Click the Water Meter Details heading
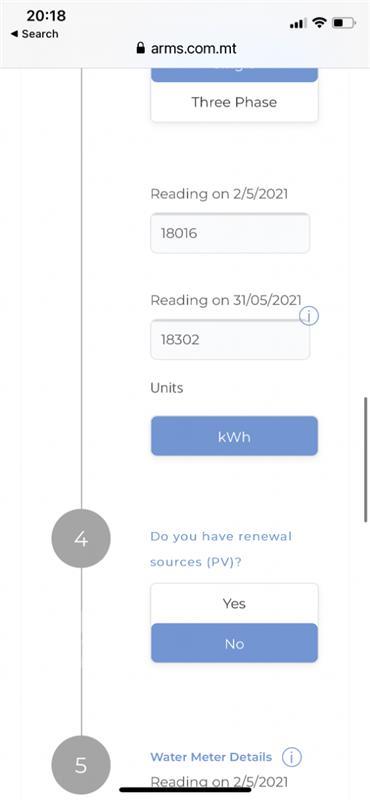This screenshot has height=800, width=370. [x=211, y=757]
